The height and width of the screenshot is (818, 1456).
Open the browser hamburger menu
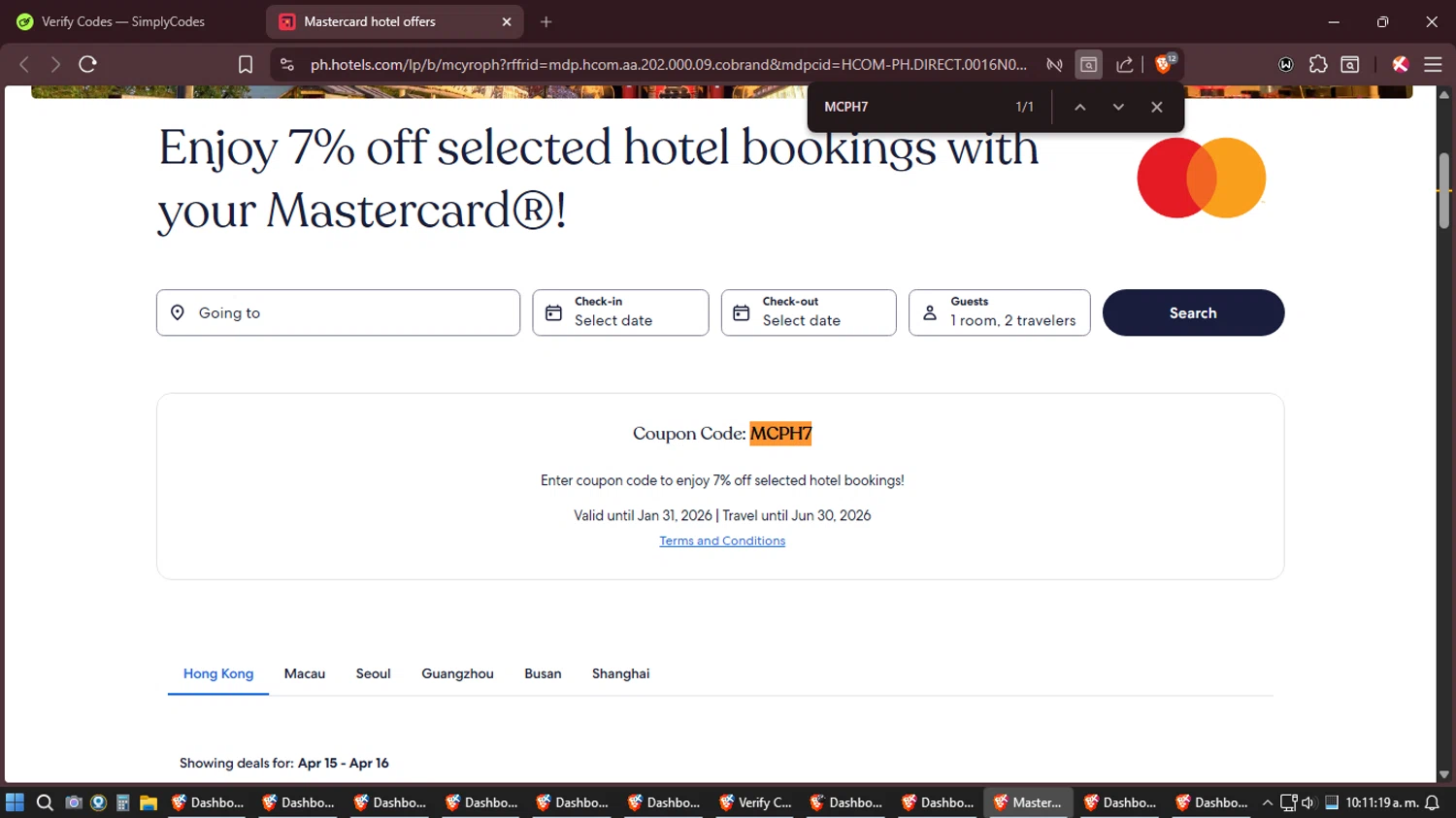[1433, 64]
